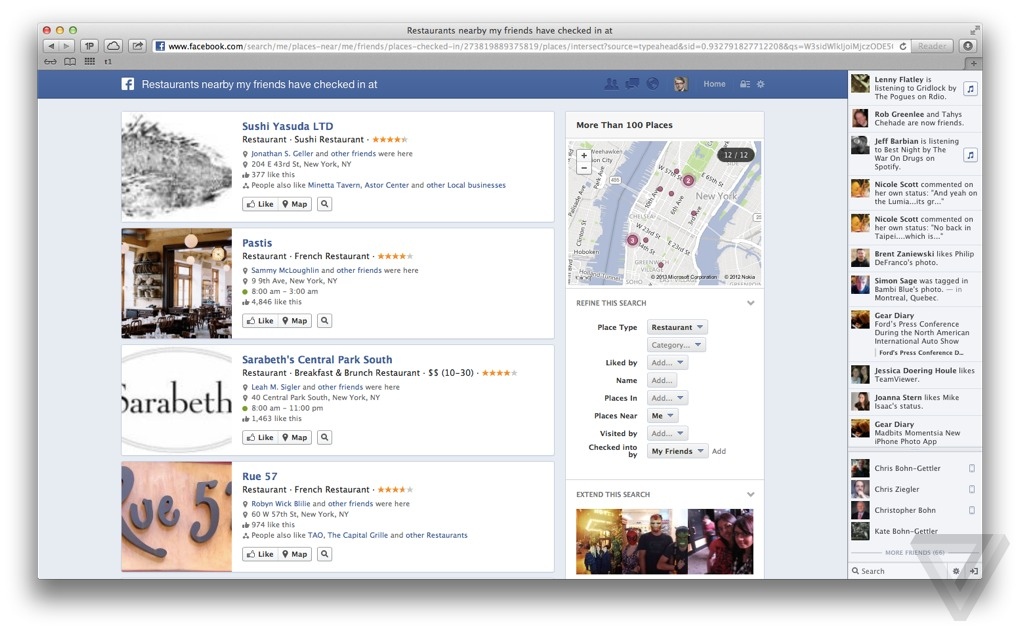Image resolution: width=1020 pixels, height=631 pixels.
Task: Collapse the Extend This Search section
Action: pos(751,494)
